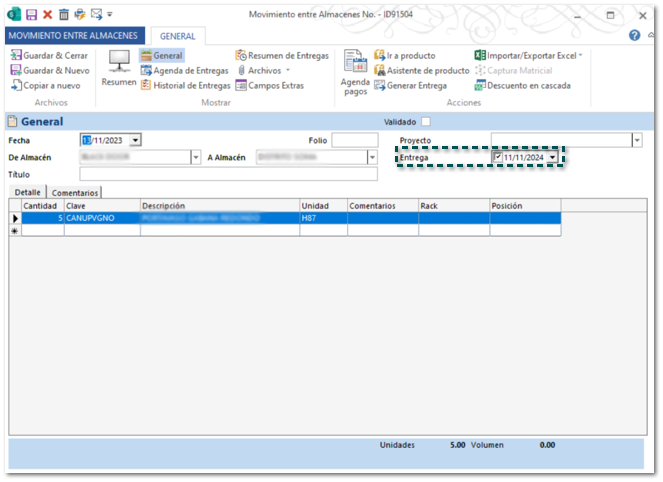Switch to the Comentarios tab
This screenshot has height=482, width=663.
74,193
